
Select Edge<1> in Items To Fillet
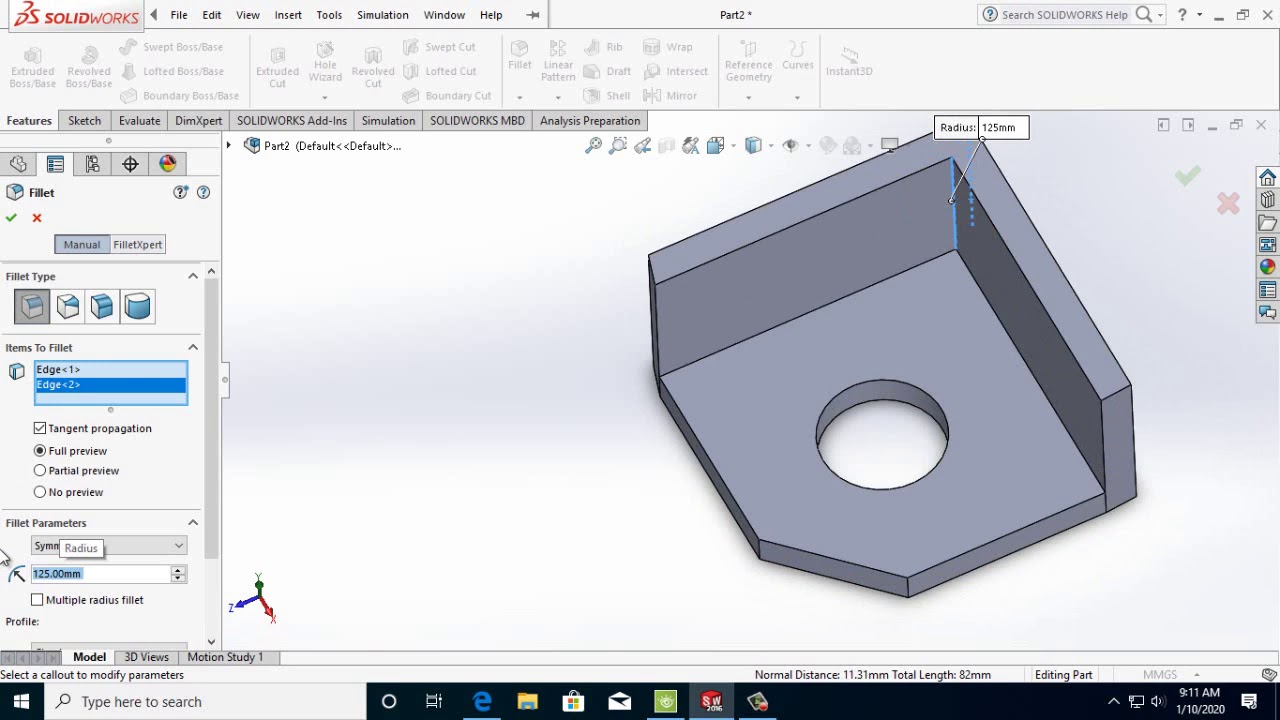110,370
